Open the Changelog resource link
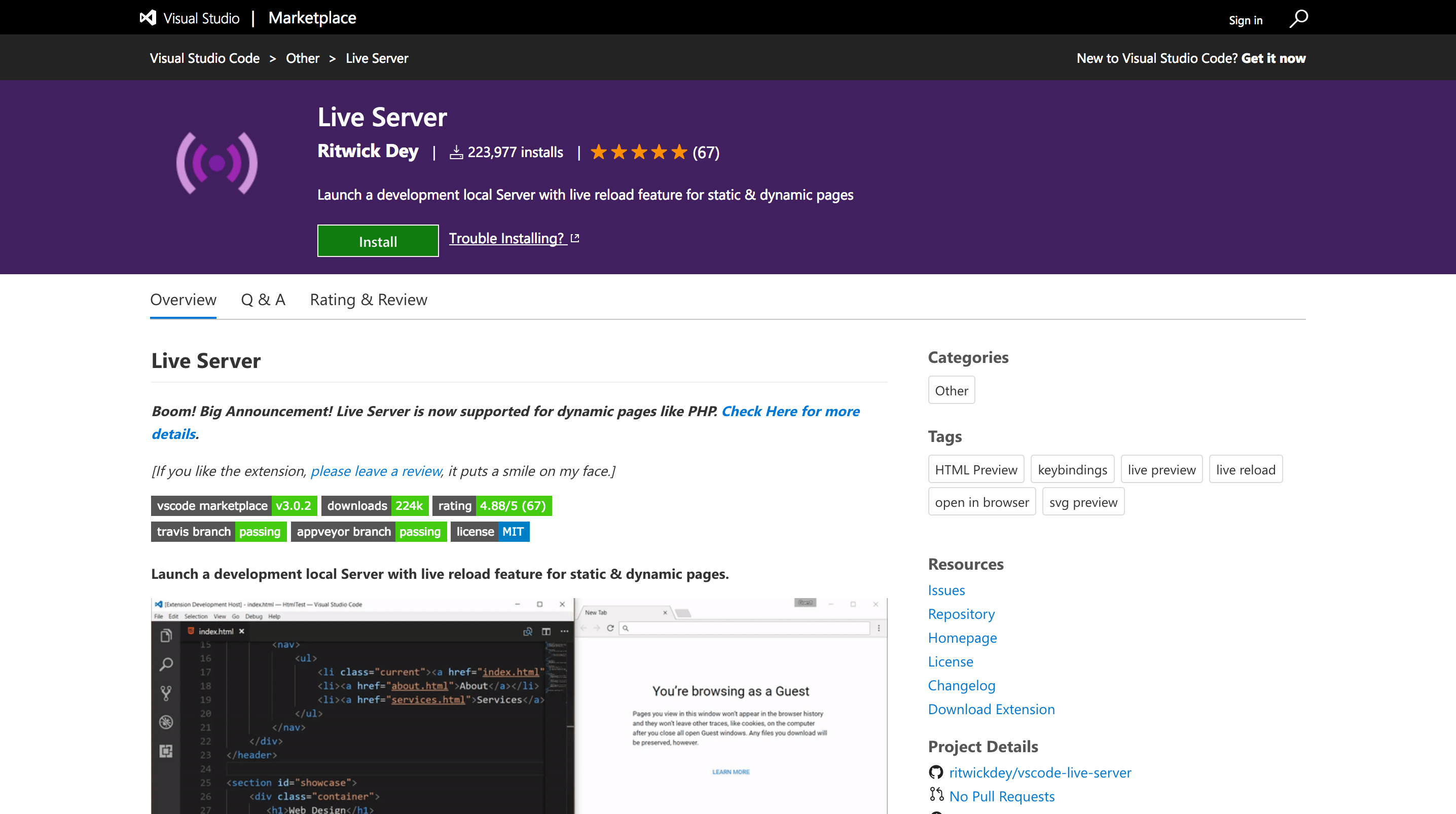The width and height of the screenshot is (1456, 814). click(x=961, y=685)
